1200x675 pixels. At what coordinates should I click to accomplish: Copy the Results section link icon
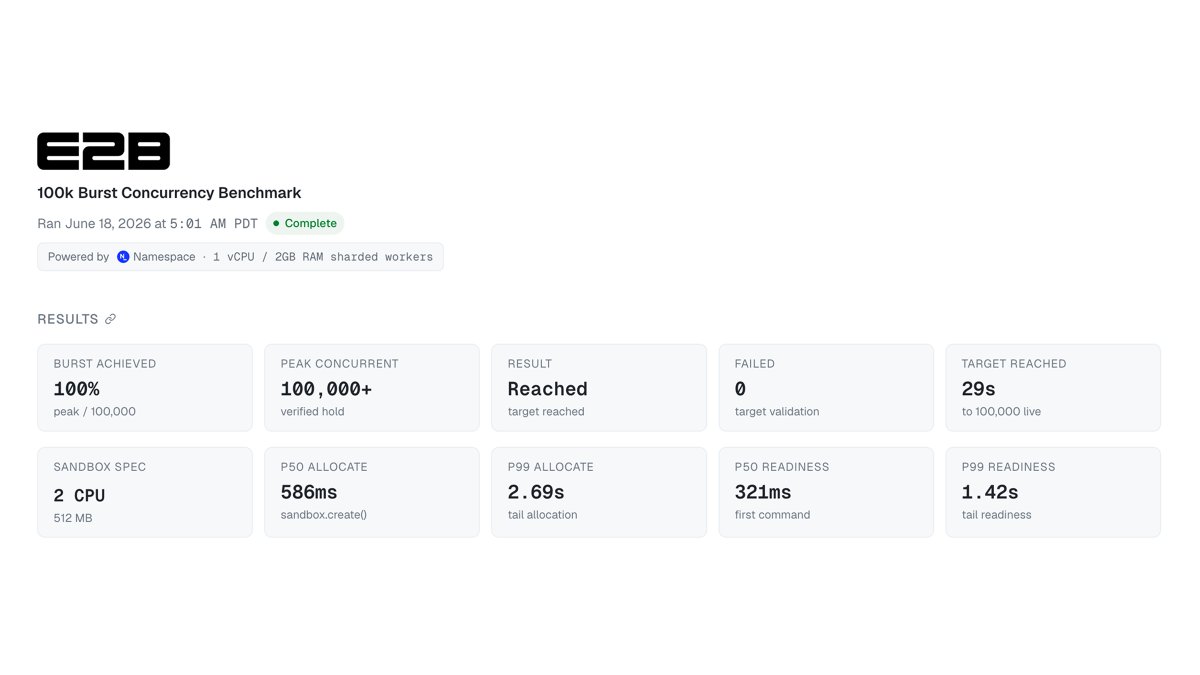(110, 319)
